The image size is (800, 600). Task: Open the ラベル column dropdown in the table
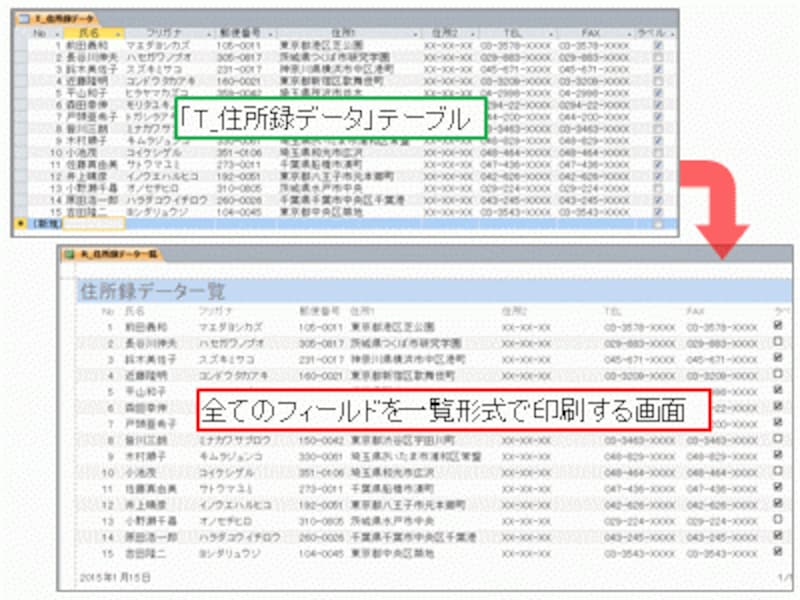(x=672, y=34)
